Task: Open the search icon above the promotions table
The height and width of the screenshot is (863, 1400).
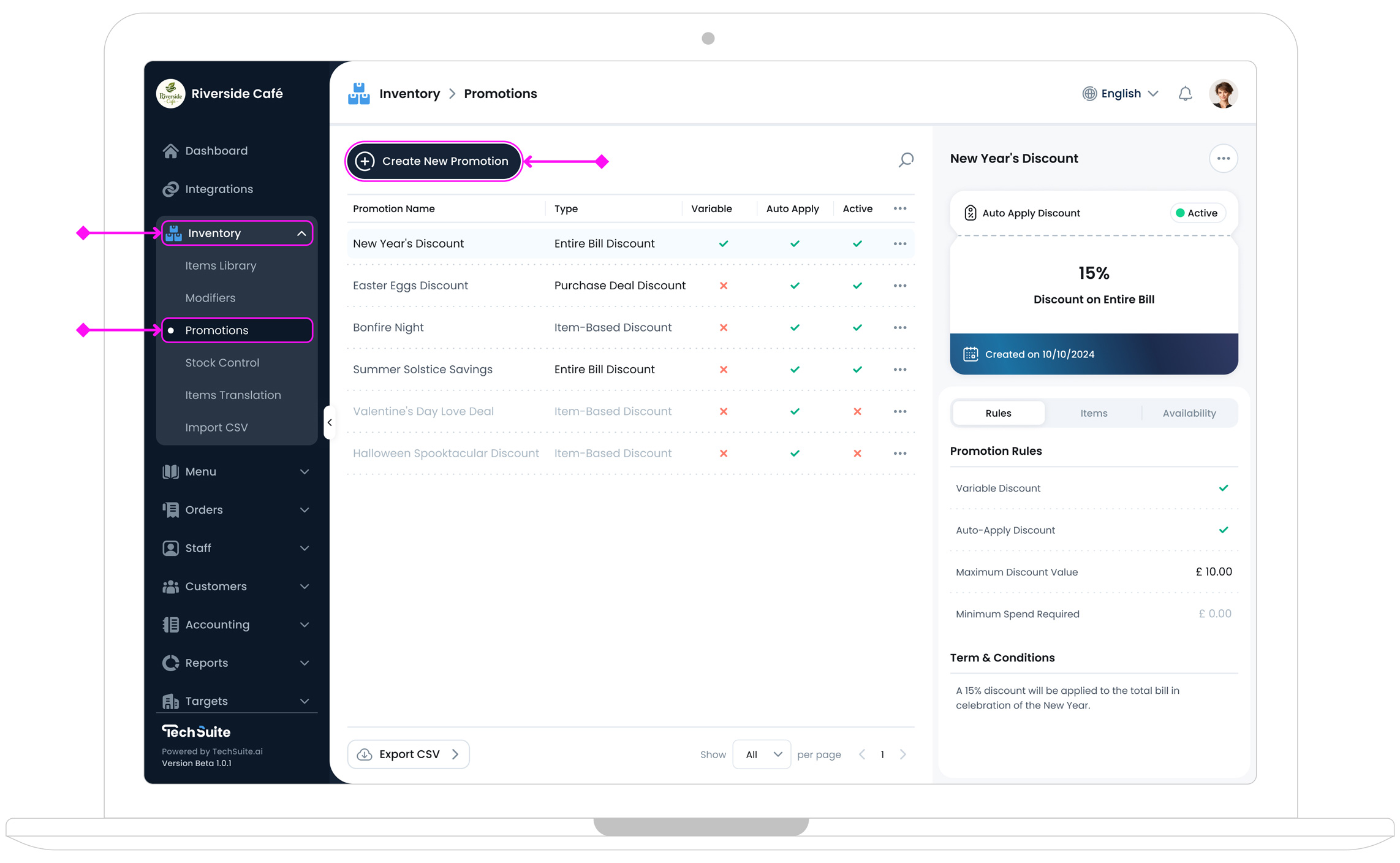Action: (x=906, y=161)
